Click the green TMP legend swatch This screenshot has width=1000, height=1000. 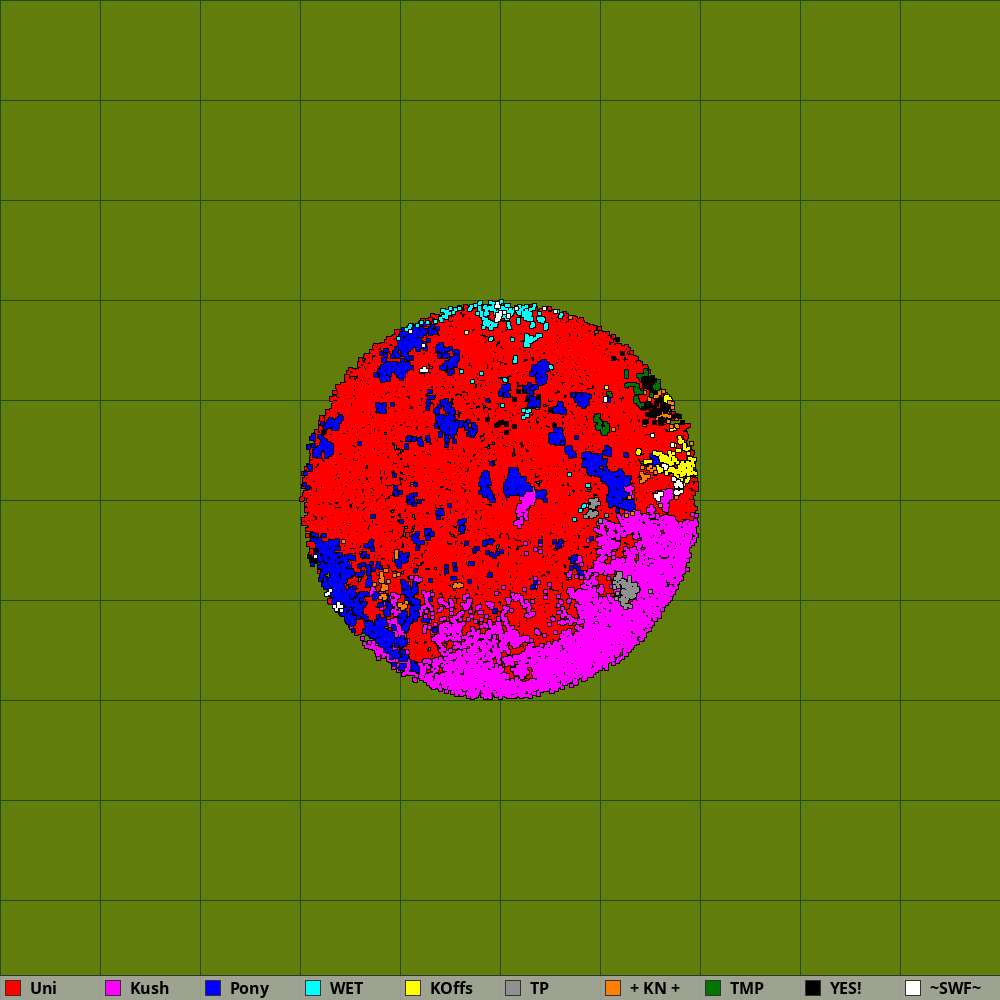pos(713,988)
